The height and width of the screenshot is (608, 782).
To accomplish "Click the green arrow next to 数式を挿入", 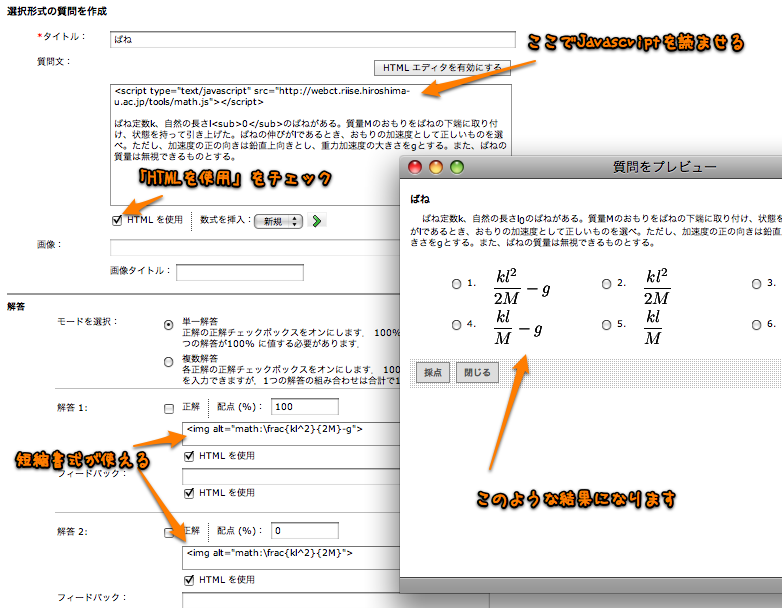I will [316, 220].
